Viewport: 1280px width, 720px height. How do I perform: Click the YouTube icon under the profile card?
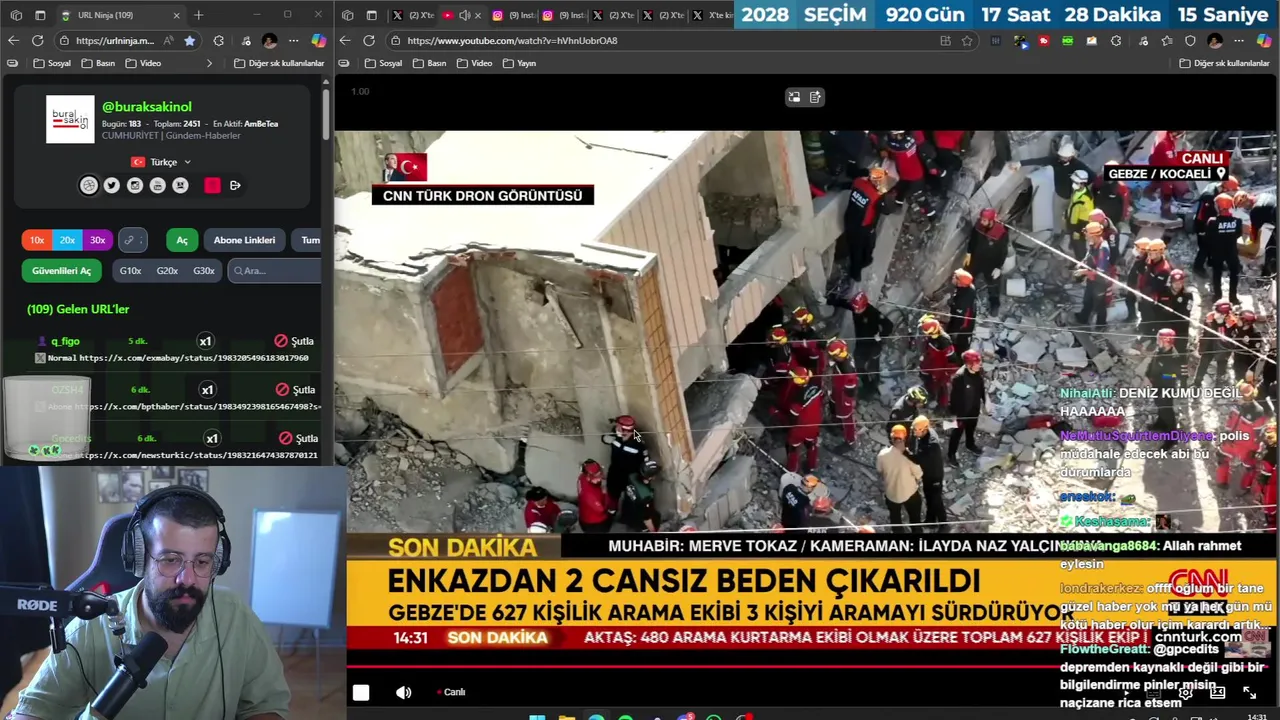157,185
